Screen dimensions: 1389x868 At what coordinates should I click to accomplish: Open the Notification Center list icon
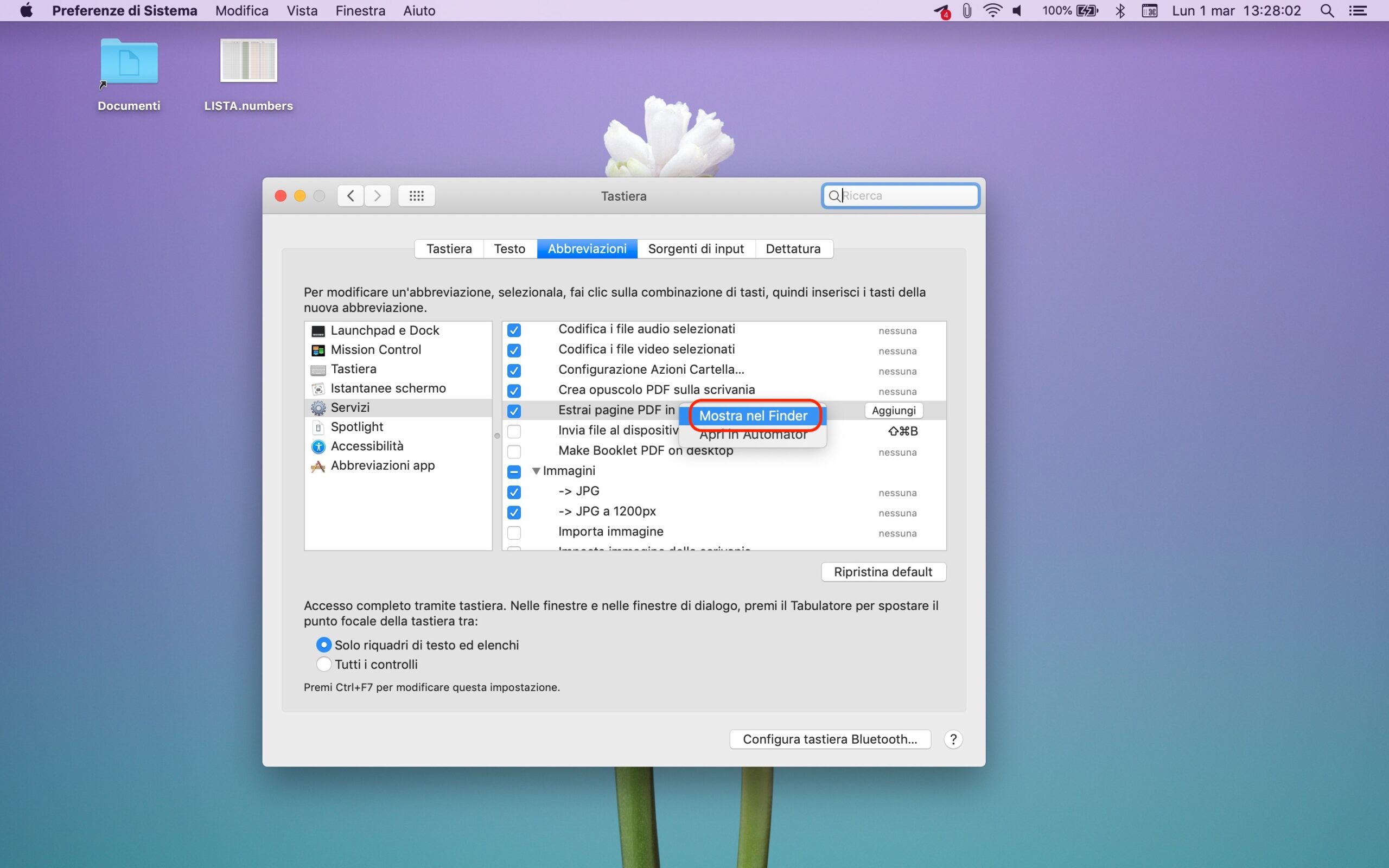[1358, 11]
